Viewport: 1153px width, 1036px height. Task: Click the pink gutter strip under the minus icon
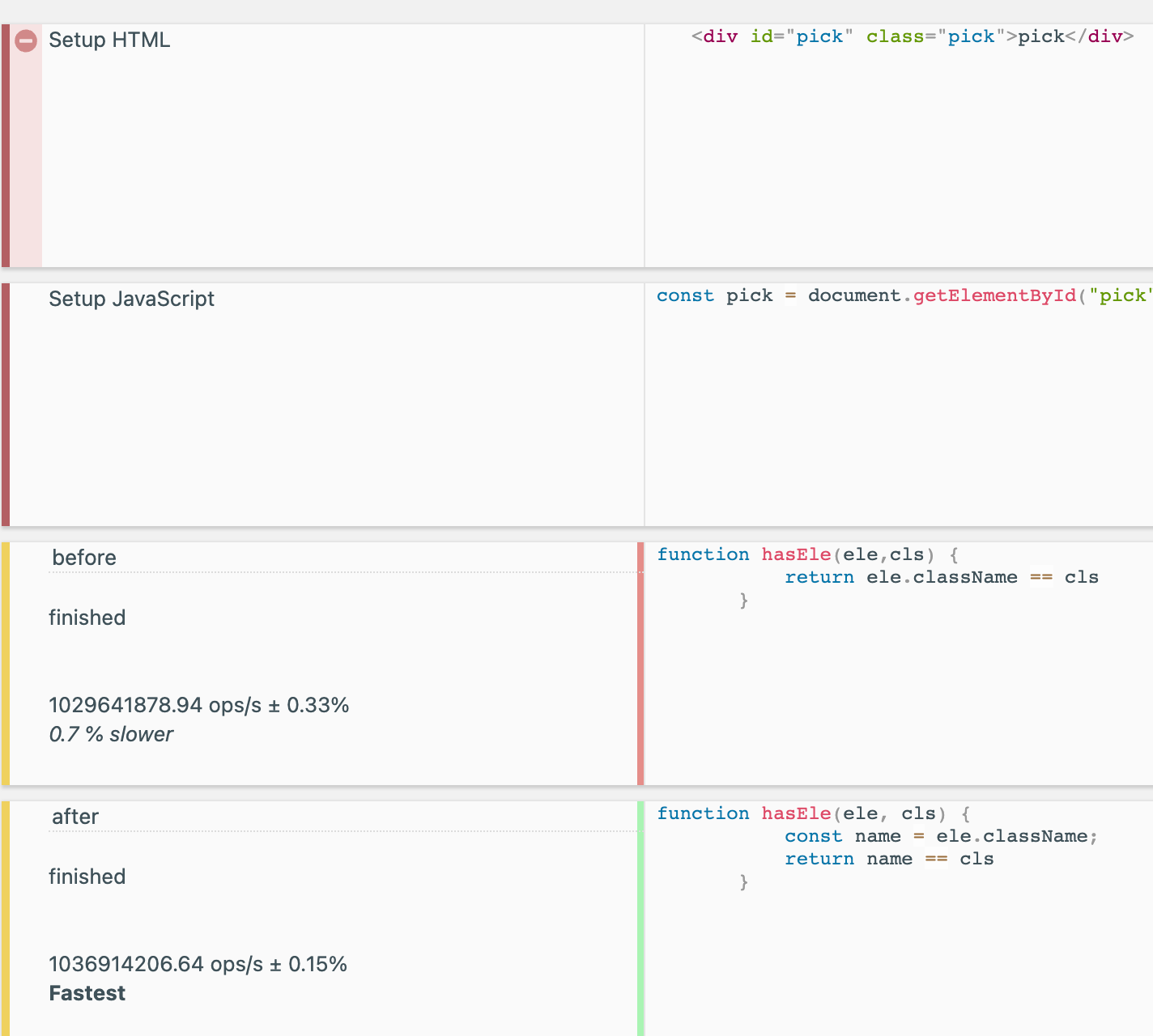[x=26, y=162]
